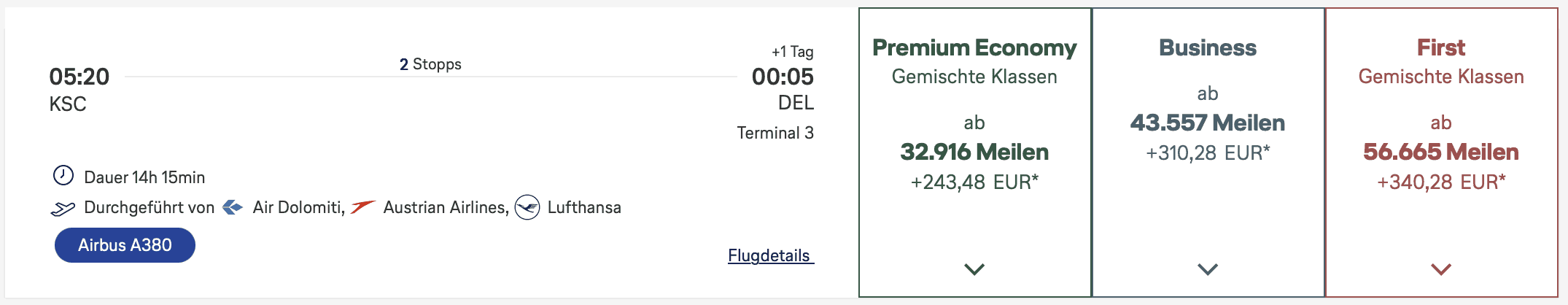The image size is (1568, 305).
Task: Click the 05:20 departure time
Action: 79,77
